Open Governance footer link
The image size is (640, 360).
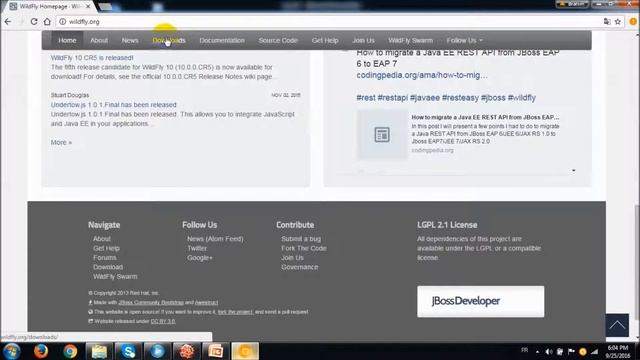(x=300, y=267)
